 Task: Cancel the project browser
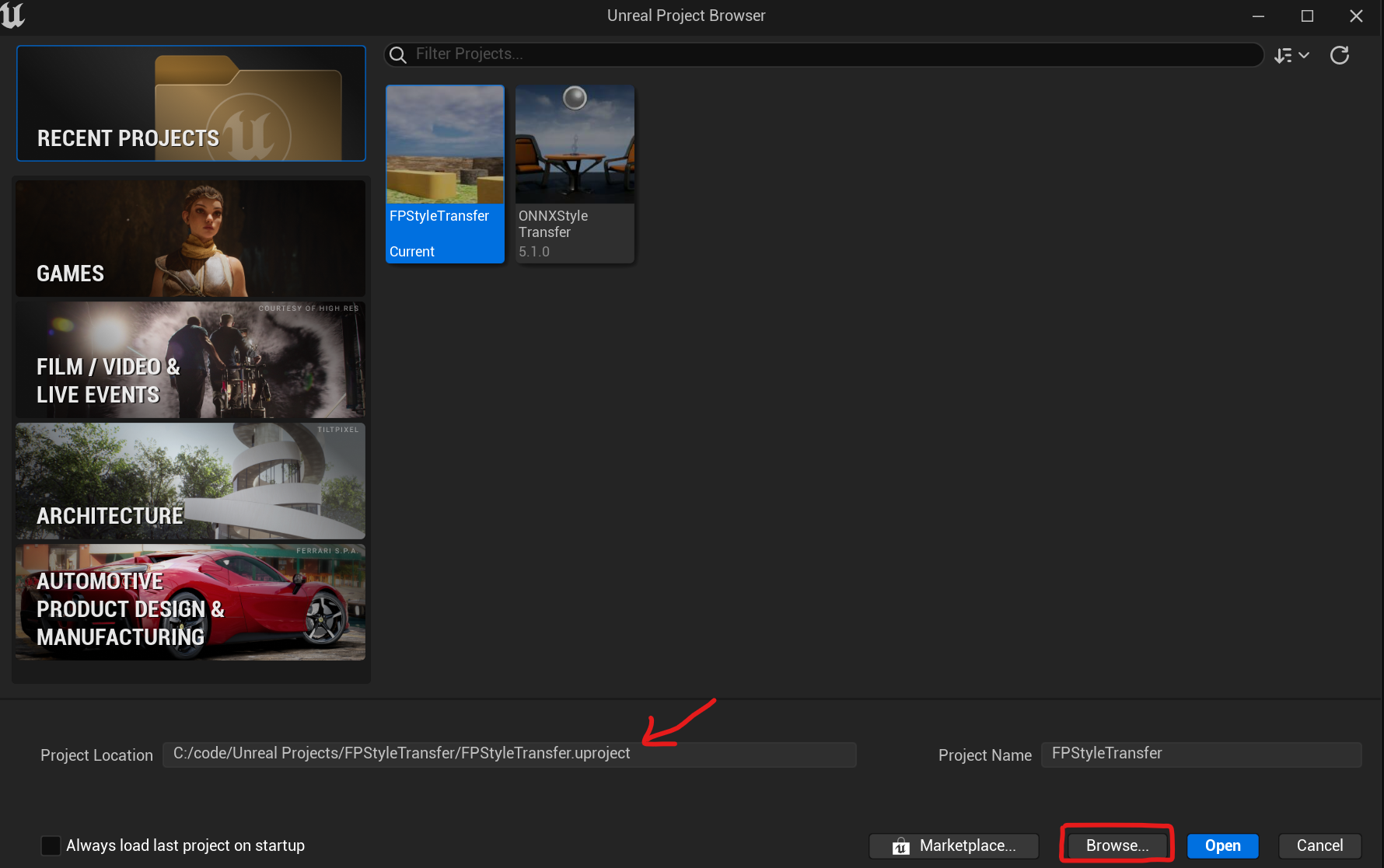(x=1320, y=845)
